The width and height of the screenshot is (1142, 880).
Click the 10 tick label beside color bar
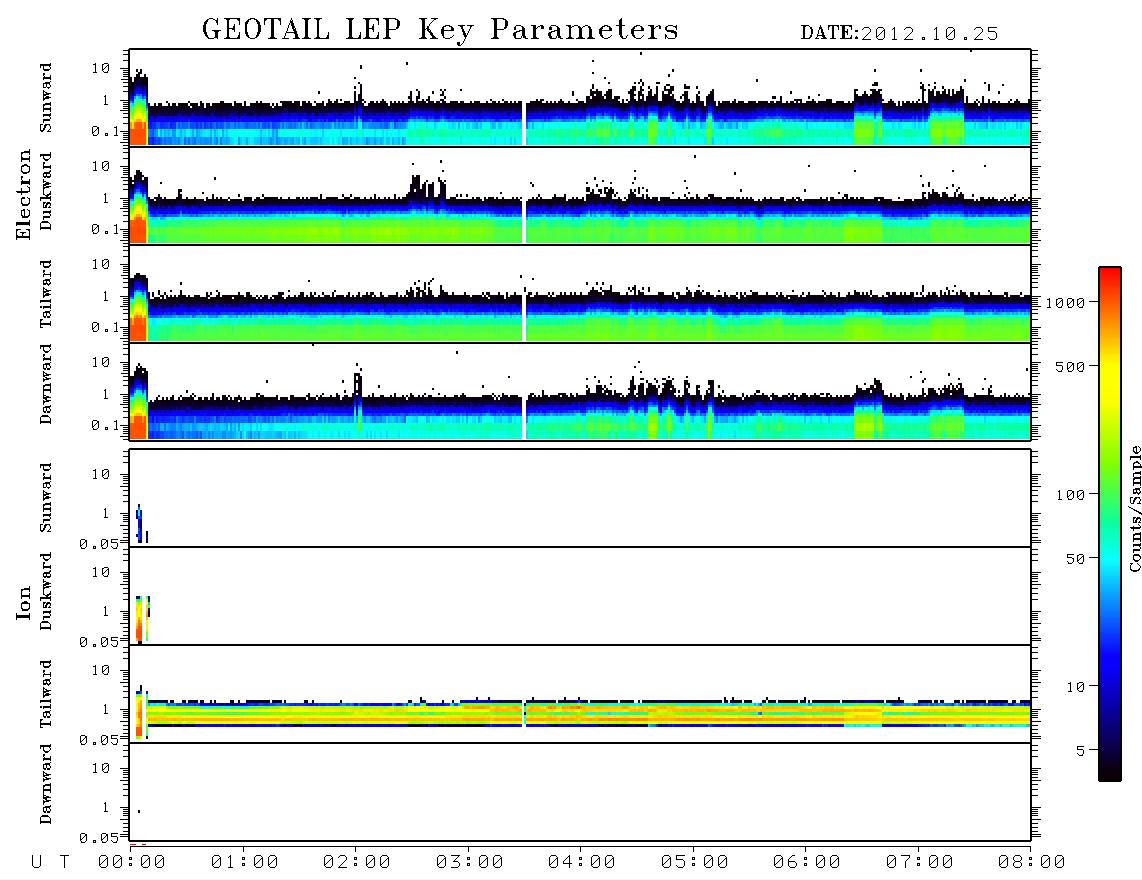pos(1076,687)
